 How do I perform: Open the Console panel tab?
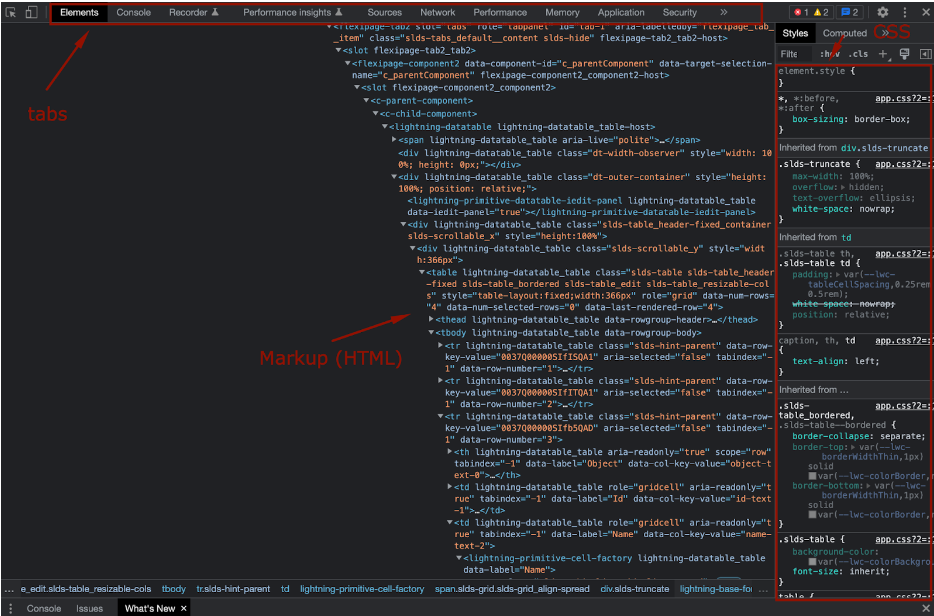pyautogui.click(x=133, y=13)
